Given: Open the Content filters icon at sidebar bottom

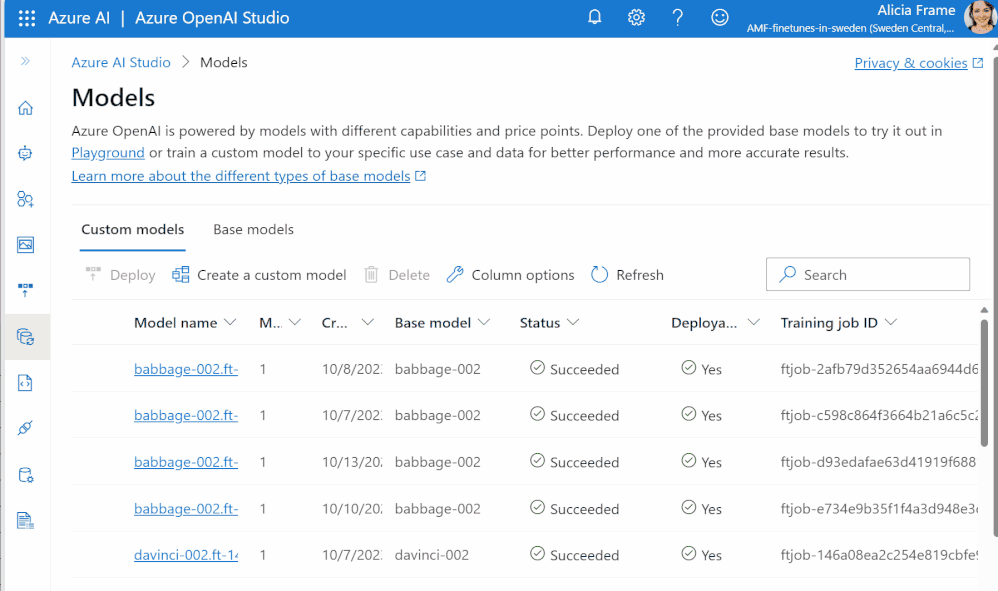Looking at the screenshot, I should [26, 519].
